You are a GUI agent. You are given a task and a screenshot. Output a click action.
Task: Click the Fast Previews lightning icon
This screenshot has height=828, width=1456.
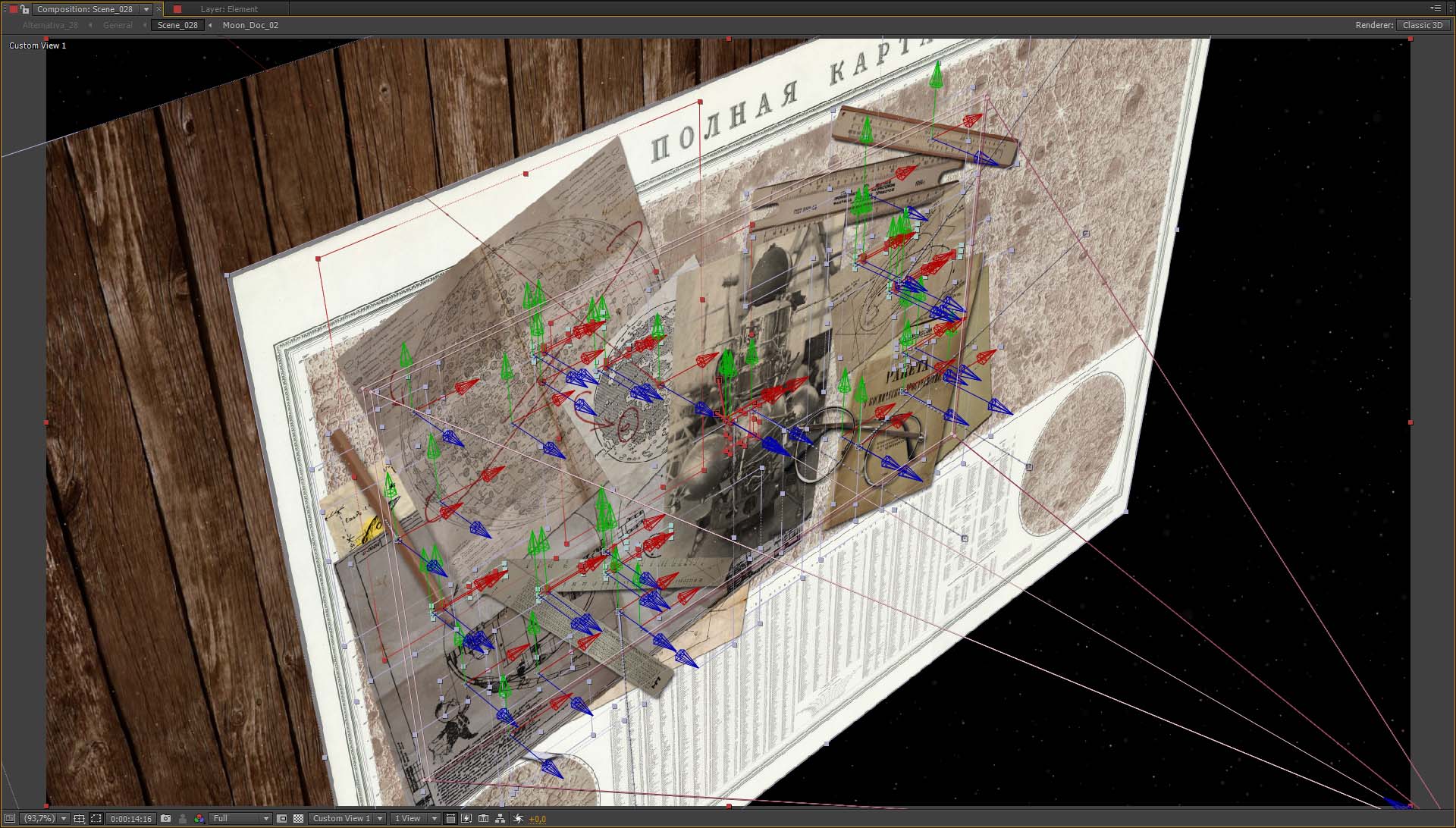click(x=466, y=818)
